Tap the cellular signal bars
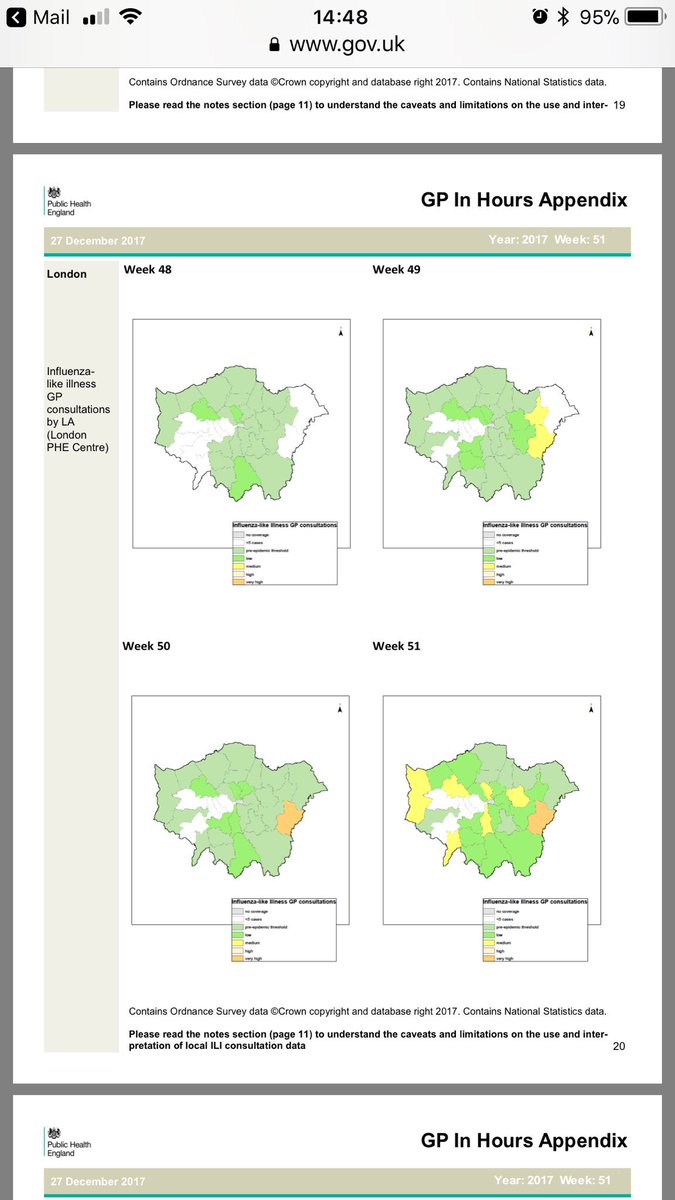Screen dimensions: 675x1200 pyautogui.click(x=96, y=18)
